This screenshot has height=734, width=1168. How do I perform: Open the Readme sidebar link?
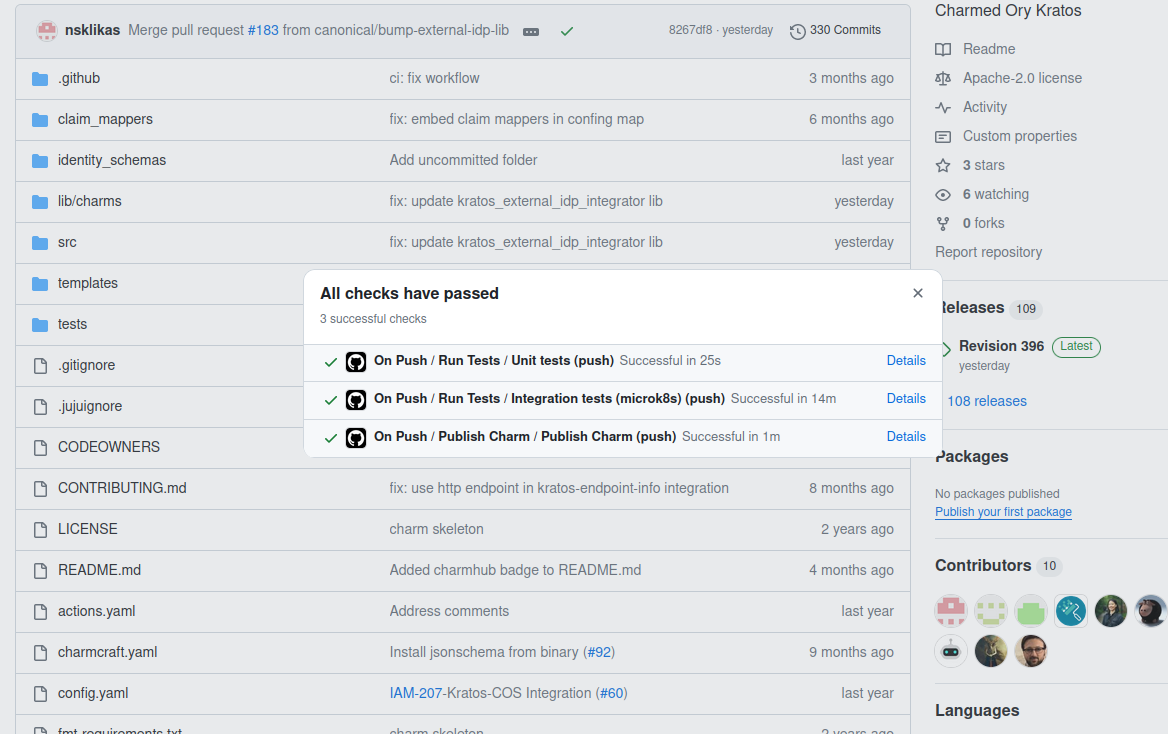988,49
